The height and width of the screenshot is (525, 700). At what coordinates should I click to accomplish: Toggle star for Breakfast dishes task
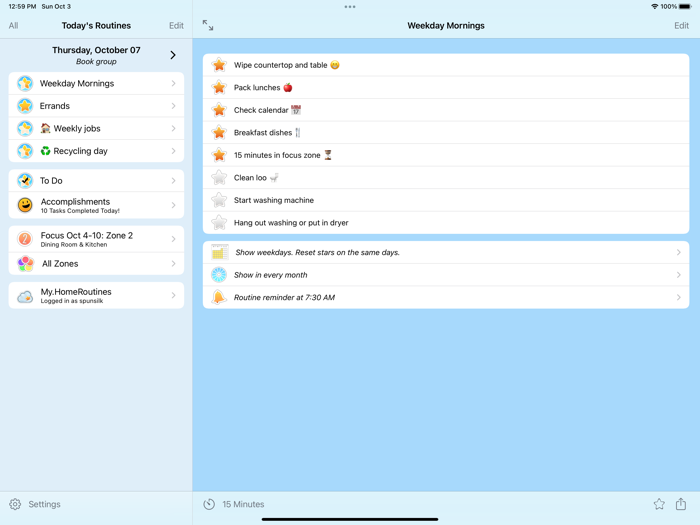(219, 133)
